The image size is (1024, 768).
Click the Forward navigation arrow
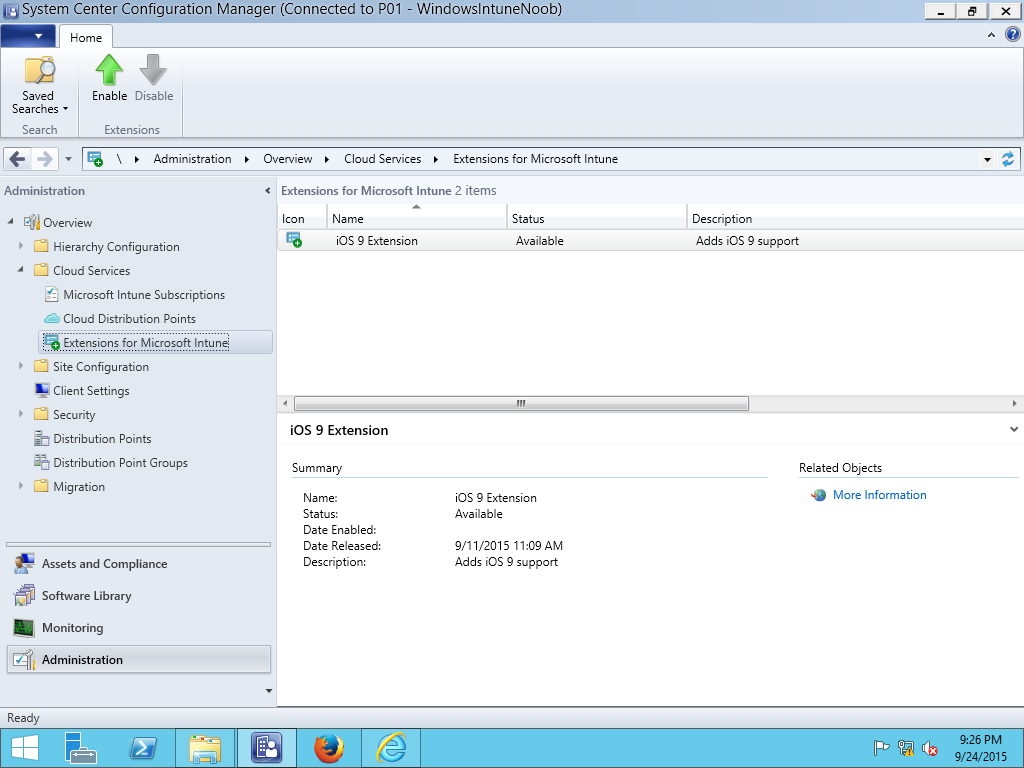(x=44, y=159)
